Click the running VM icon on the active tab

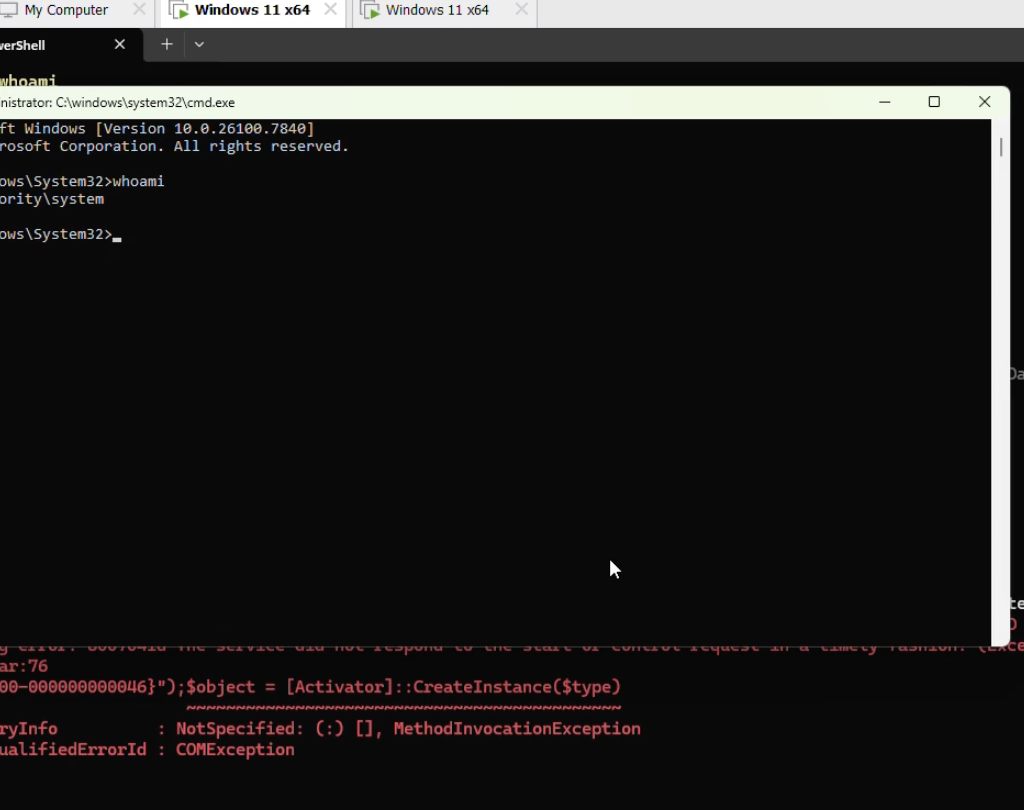click(x=179, y=10)
